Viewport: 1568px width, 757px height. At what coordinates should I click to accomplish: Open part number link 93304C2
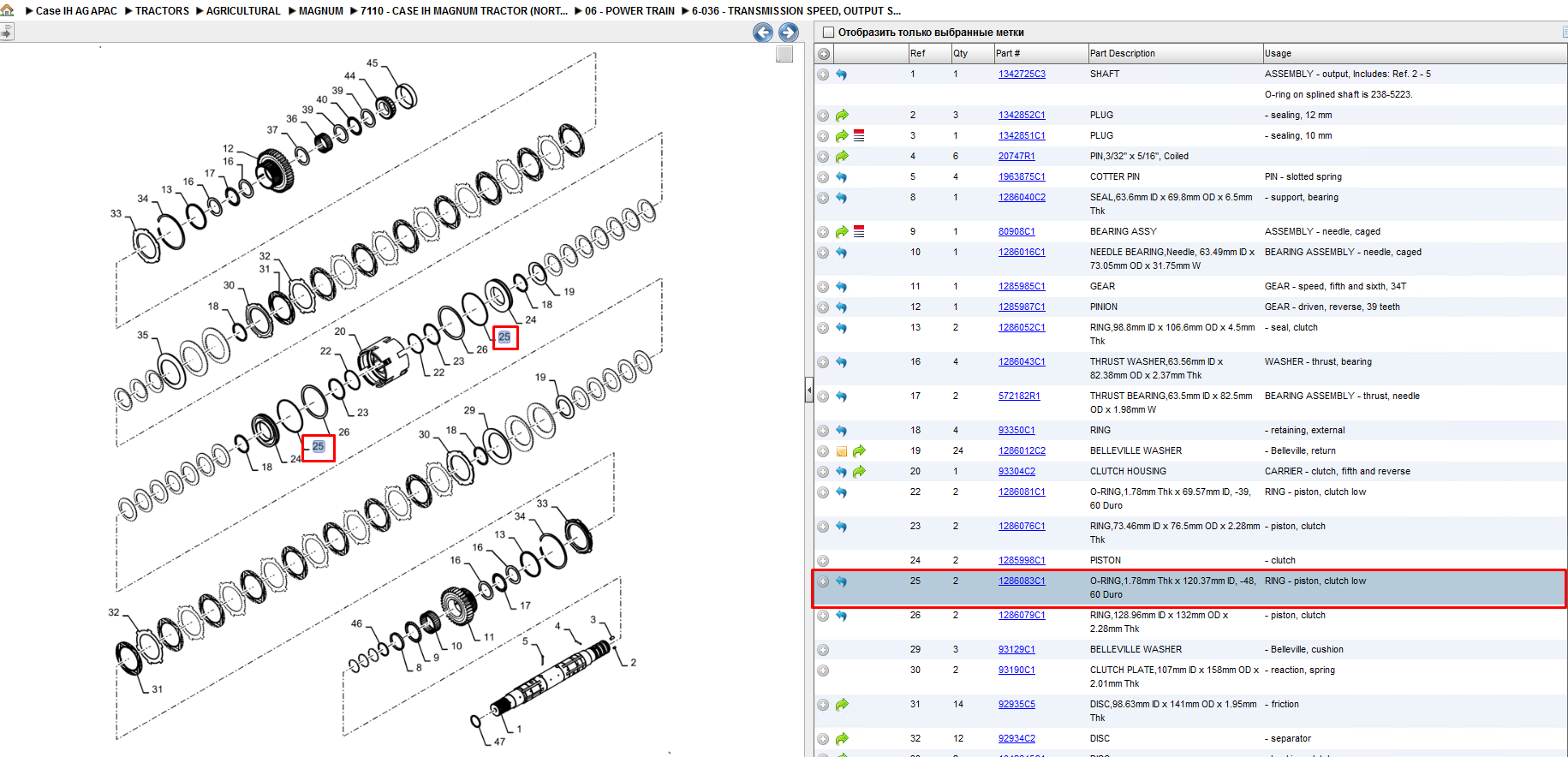point(1017,472)
